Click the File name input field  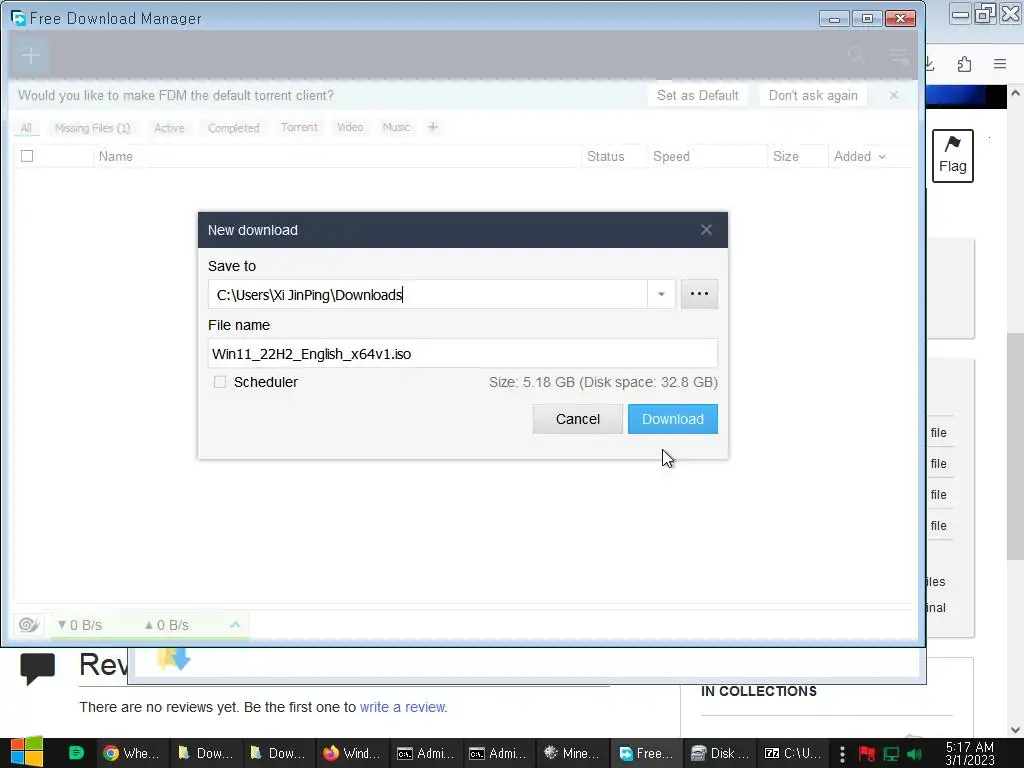pyautogui.click(x=462, y=353)
